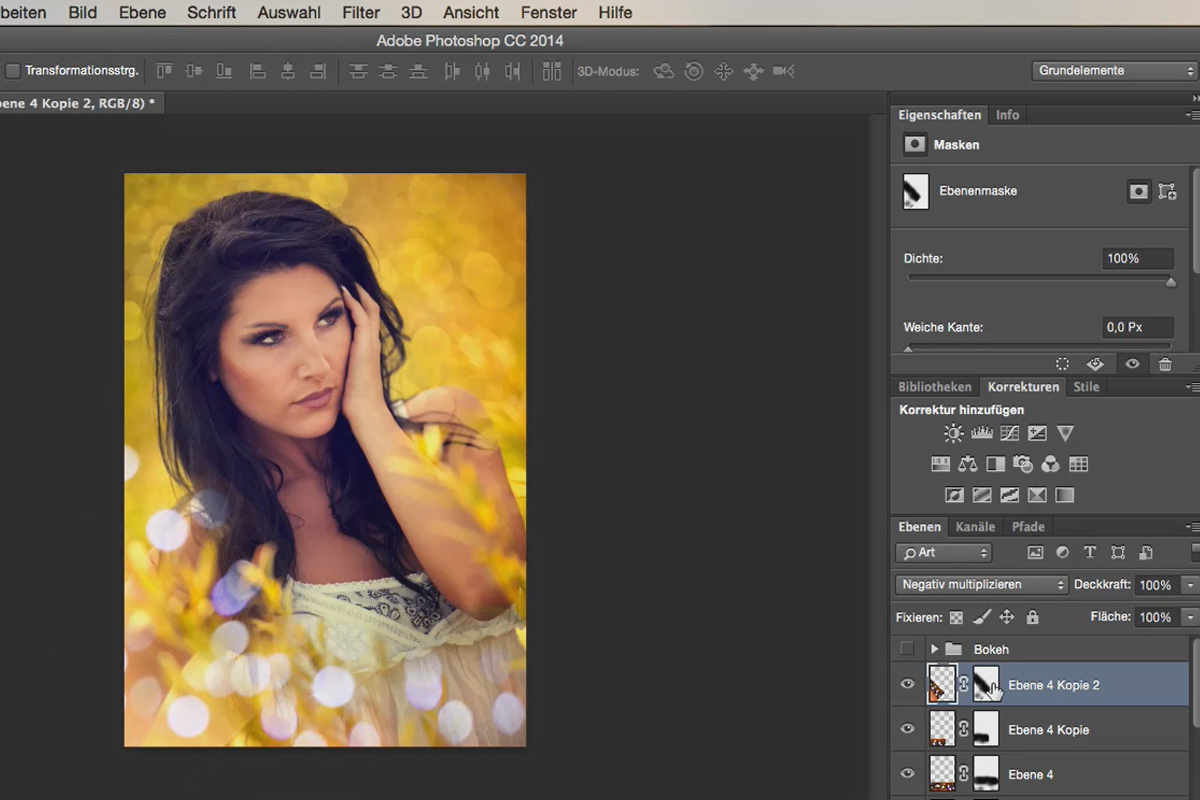Add a Color Balance adjustment (scales icon)
This screenshot has height=800, width=1200.
(x=967, y=464)
